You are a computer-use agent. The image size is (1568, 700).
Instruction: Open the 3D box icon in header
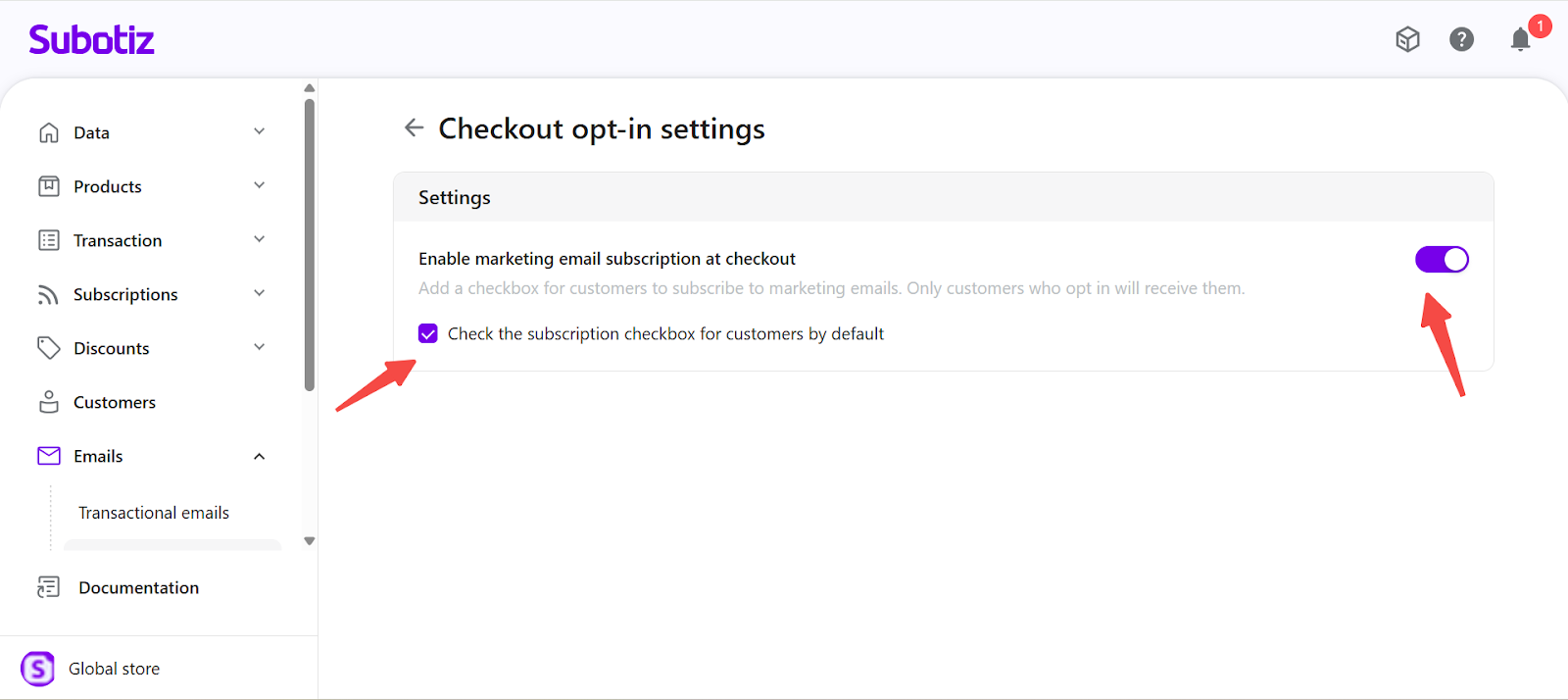(1407, 39)
